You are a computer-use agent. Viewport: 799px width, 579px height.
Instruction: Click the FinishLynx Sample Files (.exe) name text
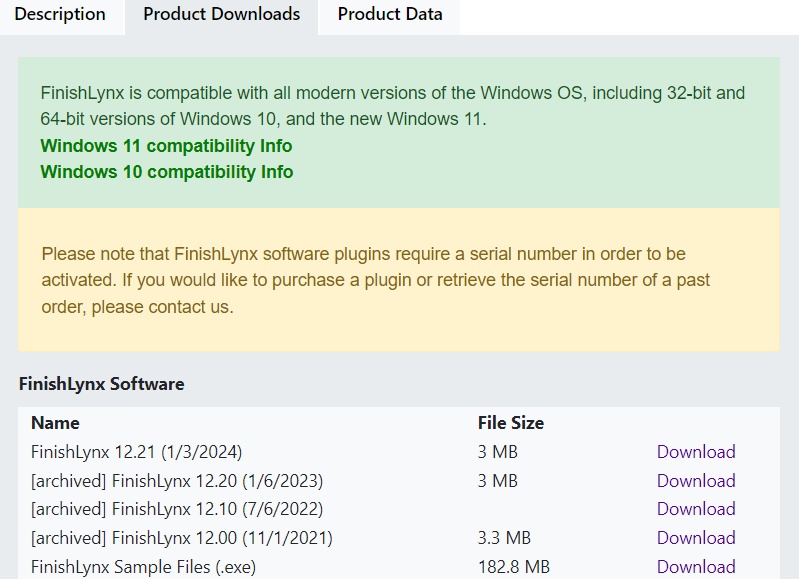click(x=143, y=567)
